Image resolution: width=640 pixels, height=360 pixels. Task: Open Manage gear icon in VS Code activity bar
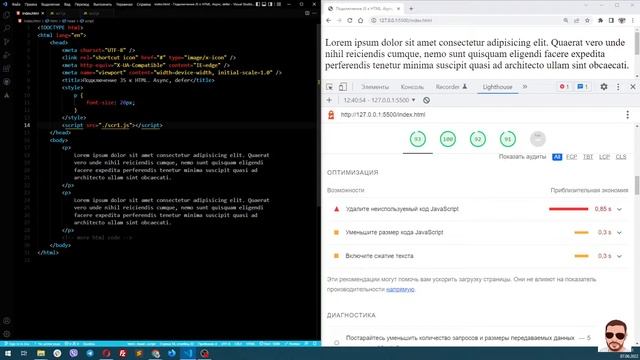[x=7, y=333]
